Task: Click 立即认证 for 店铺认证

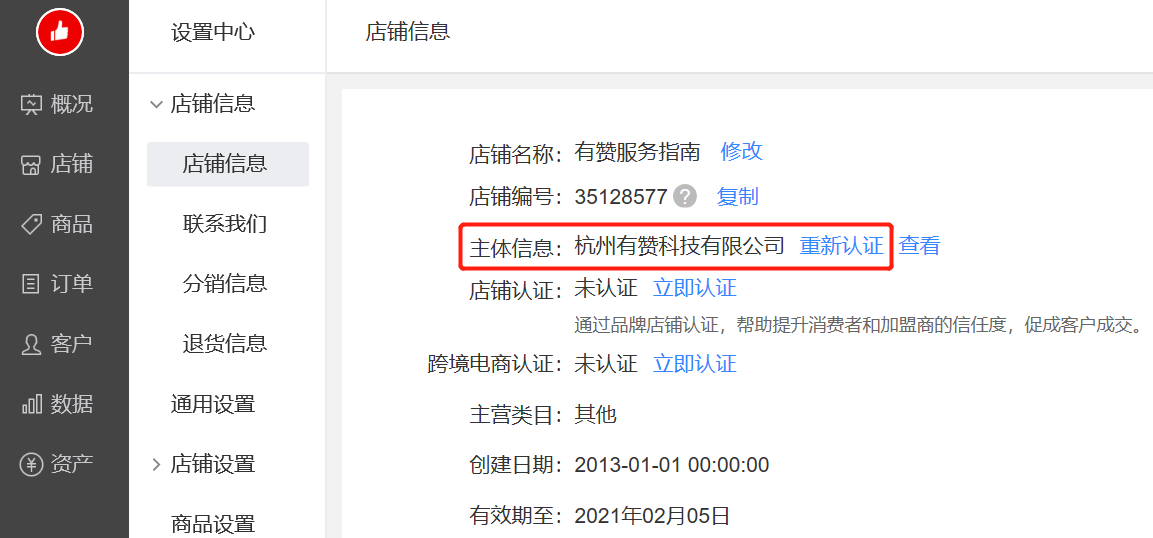Action: (695, 287)
